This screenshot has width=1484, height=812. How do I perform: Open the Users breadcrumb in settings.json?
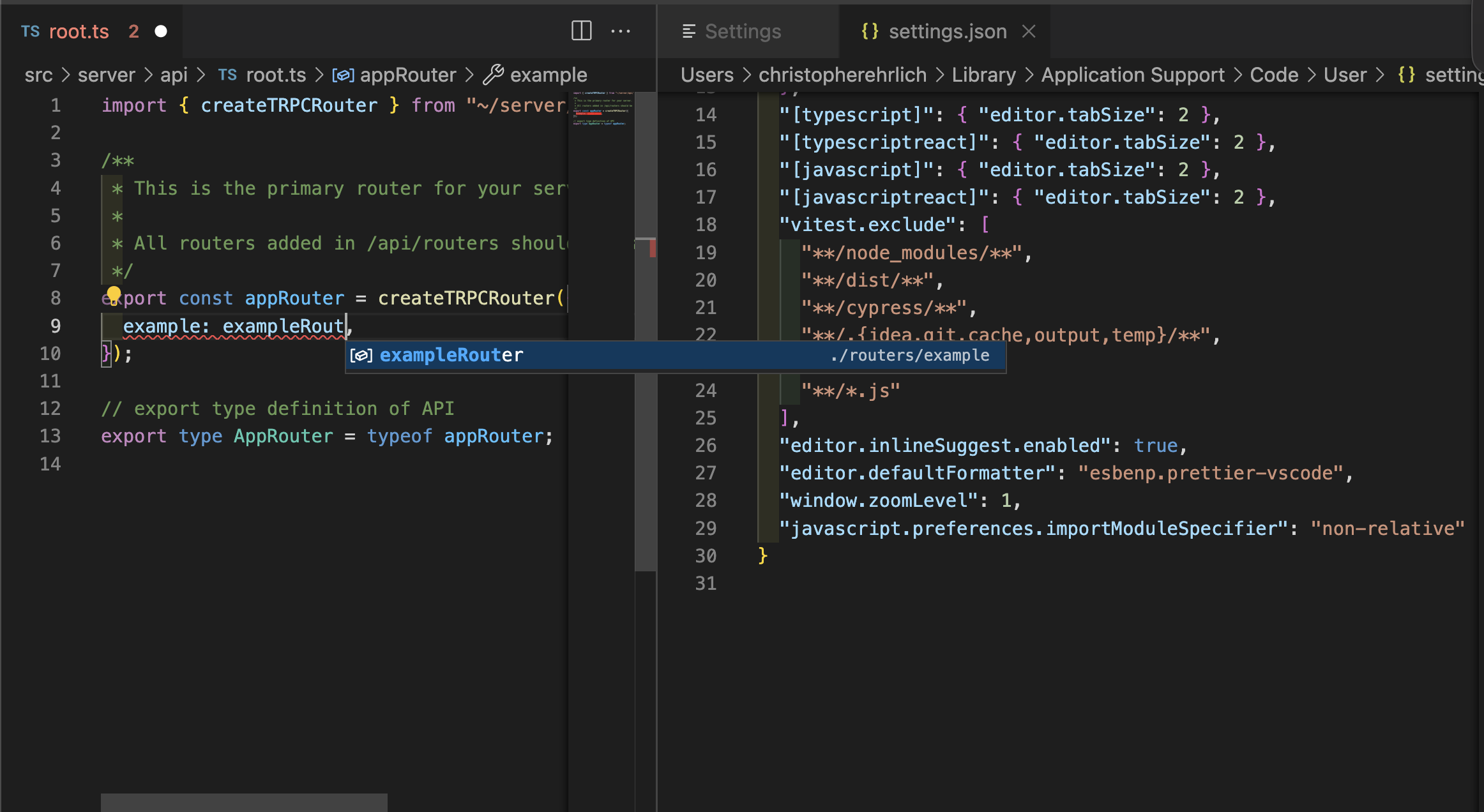point(707,75)
